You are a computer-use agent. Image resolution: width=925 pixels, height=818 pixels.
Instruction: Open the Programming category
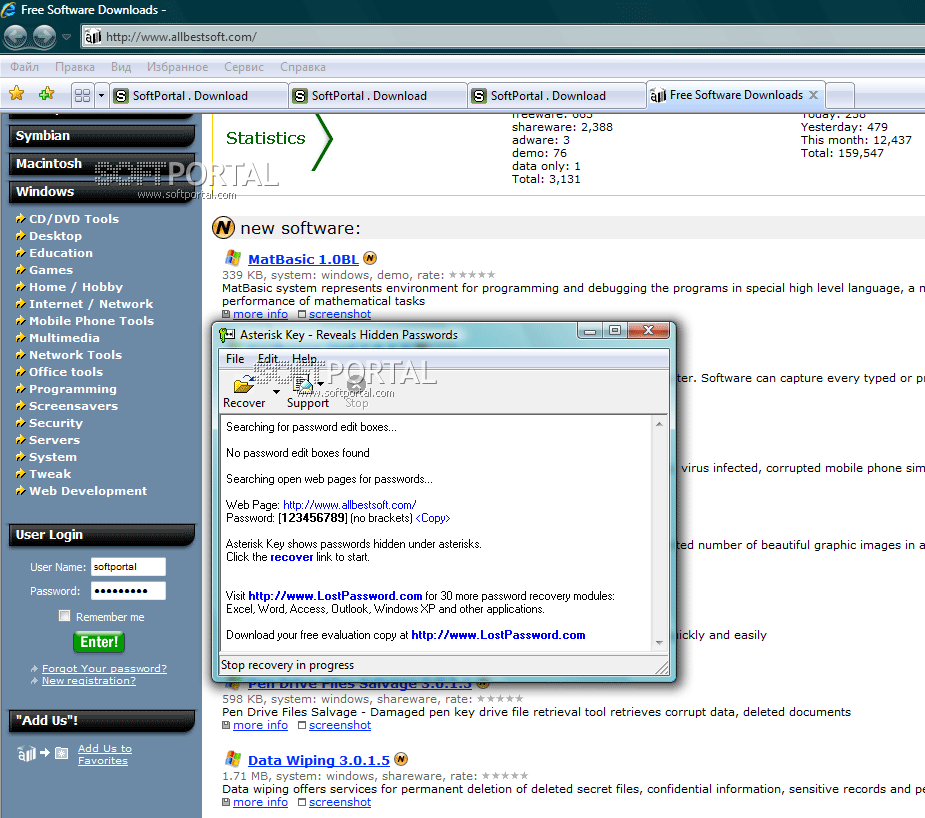click(73, 389)
